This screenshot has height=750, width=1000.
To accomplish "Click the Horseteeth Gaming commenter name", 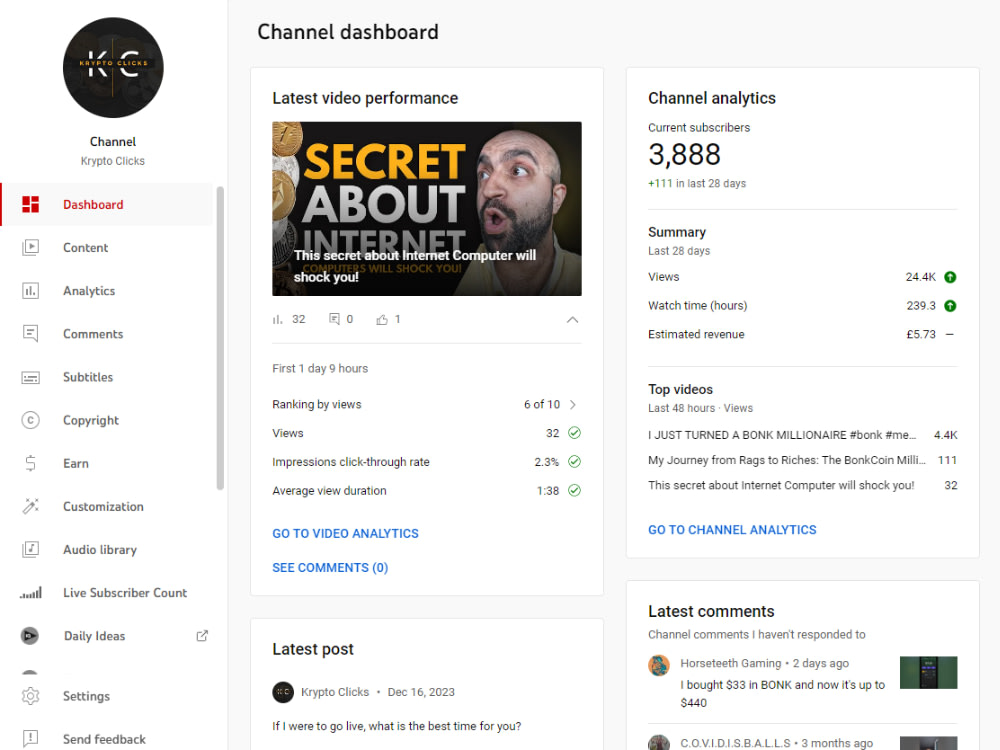I will tap(730, 663).
